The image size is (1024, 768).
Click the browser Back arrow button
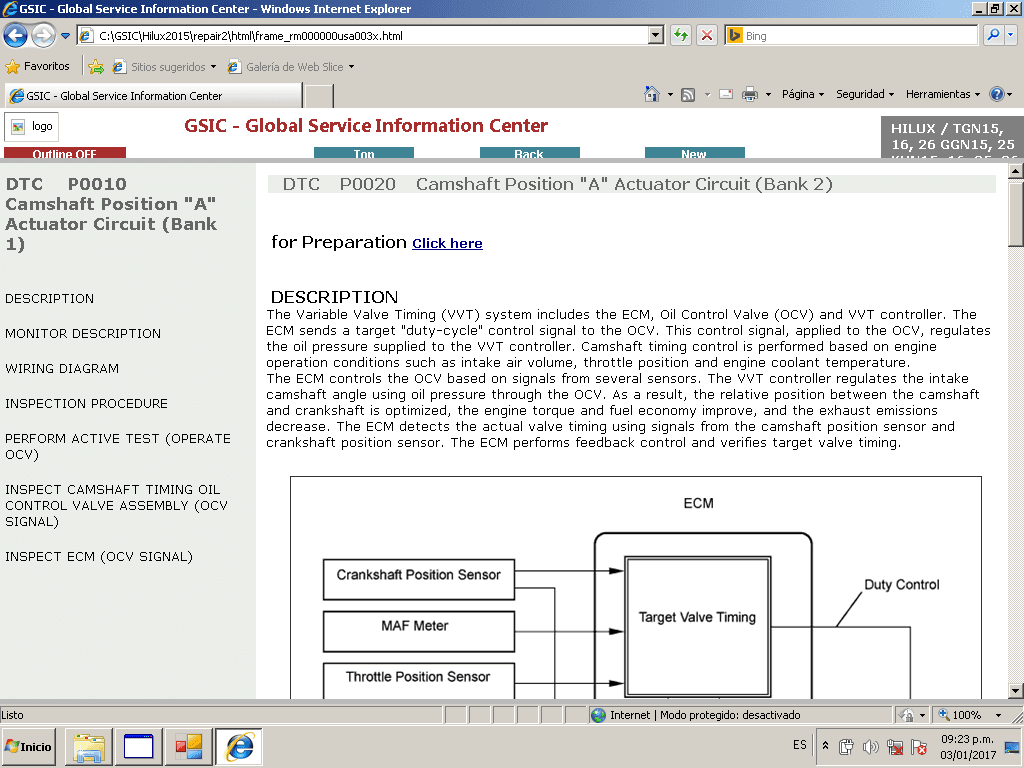pos(16,35)
